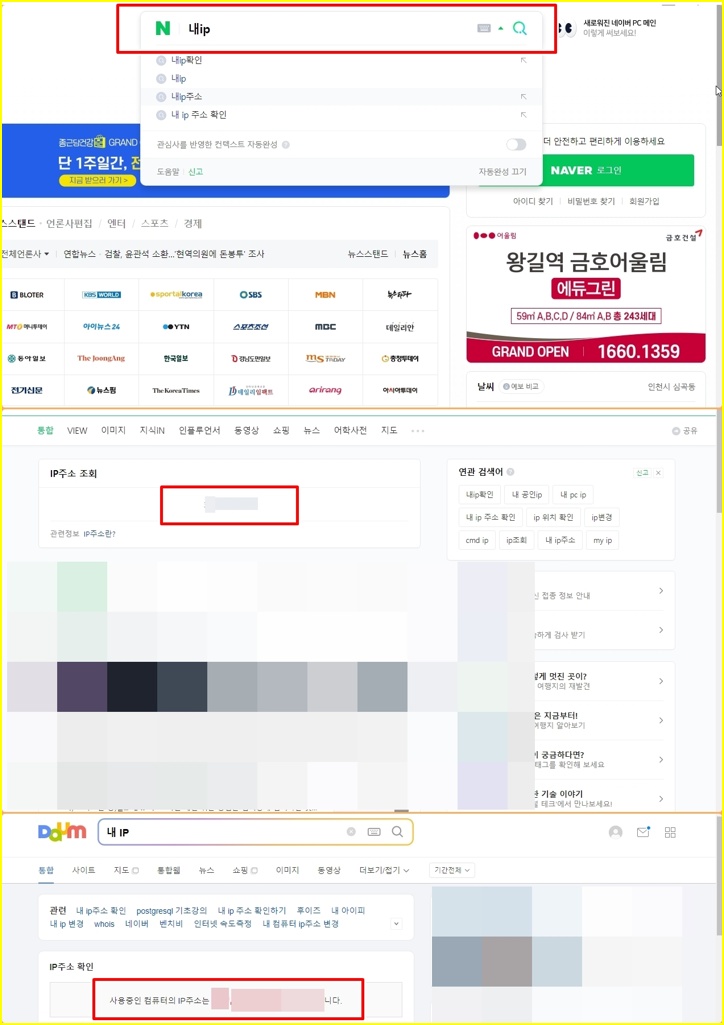The height and width of the screenshot is (1025, 724).
Task: Open the Daum mail icon
Action: pos(644,832)
